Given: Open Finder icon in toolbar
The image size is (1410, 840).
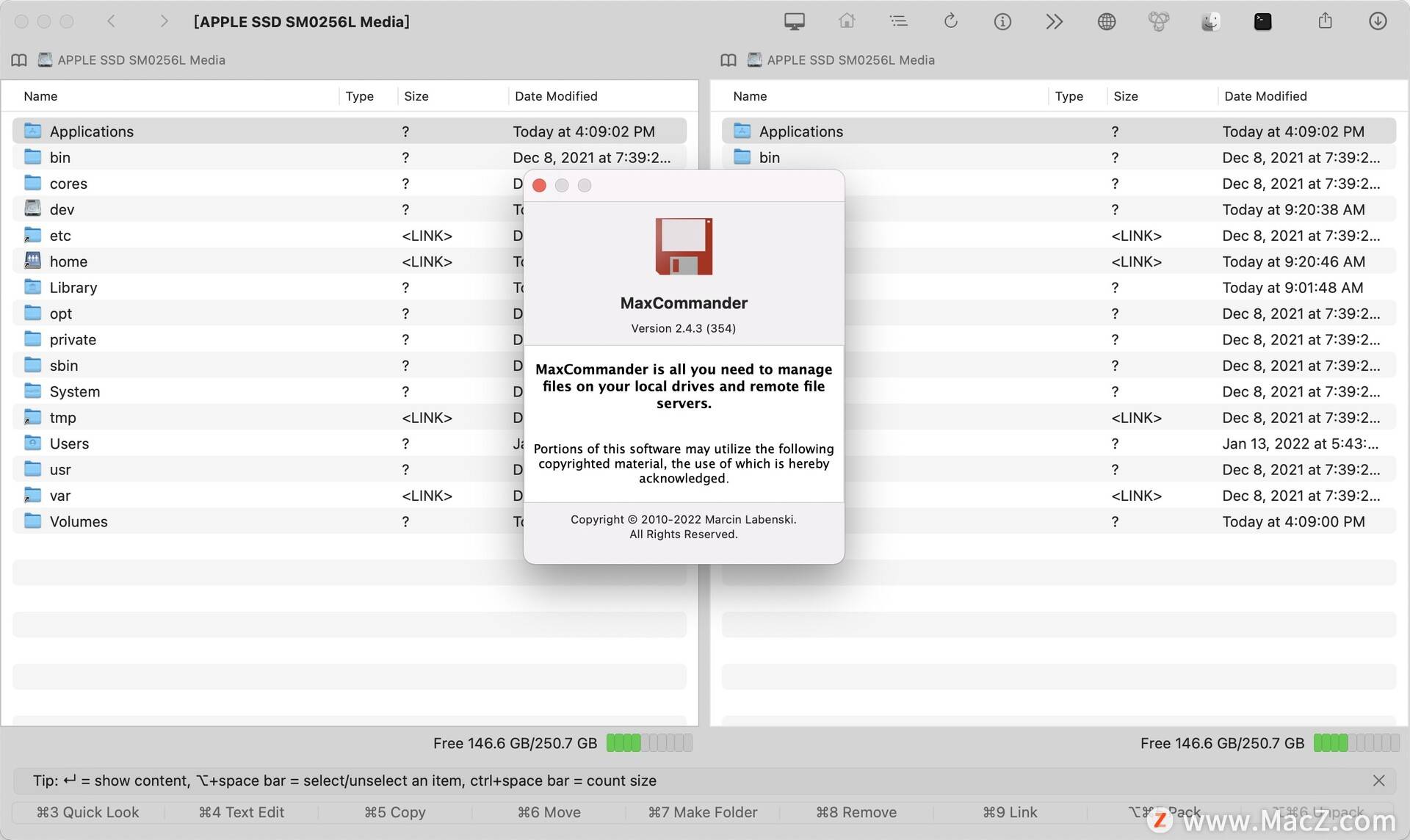Looking at the screenshot, I should pyautogui.click(x=1210, y=21).
